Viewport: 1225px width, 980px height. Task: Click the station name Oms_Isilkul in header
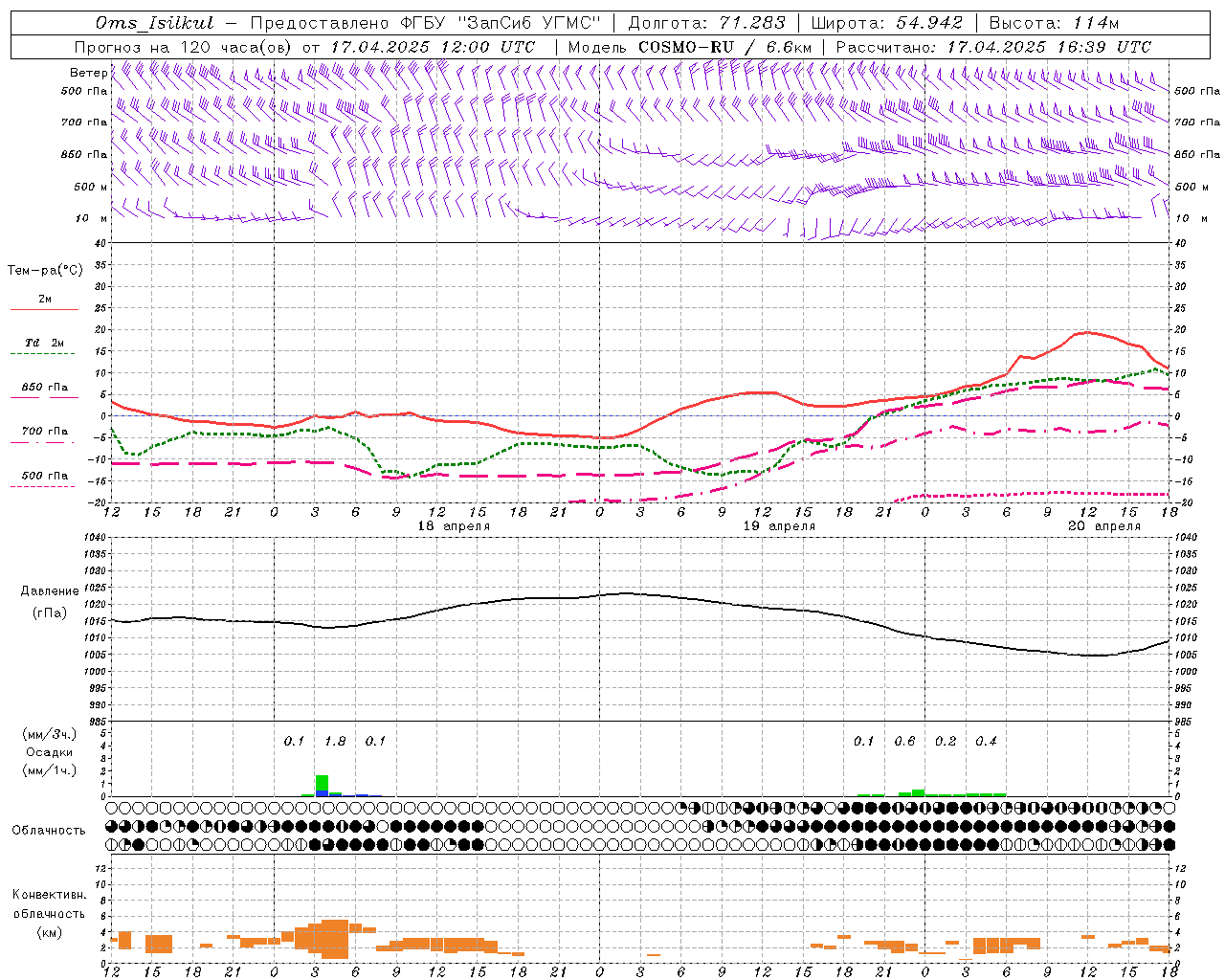(155, 23)
